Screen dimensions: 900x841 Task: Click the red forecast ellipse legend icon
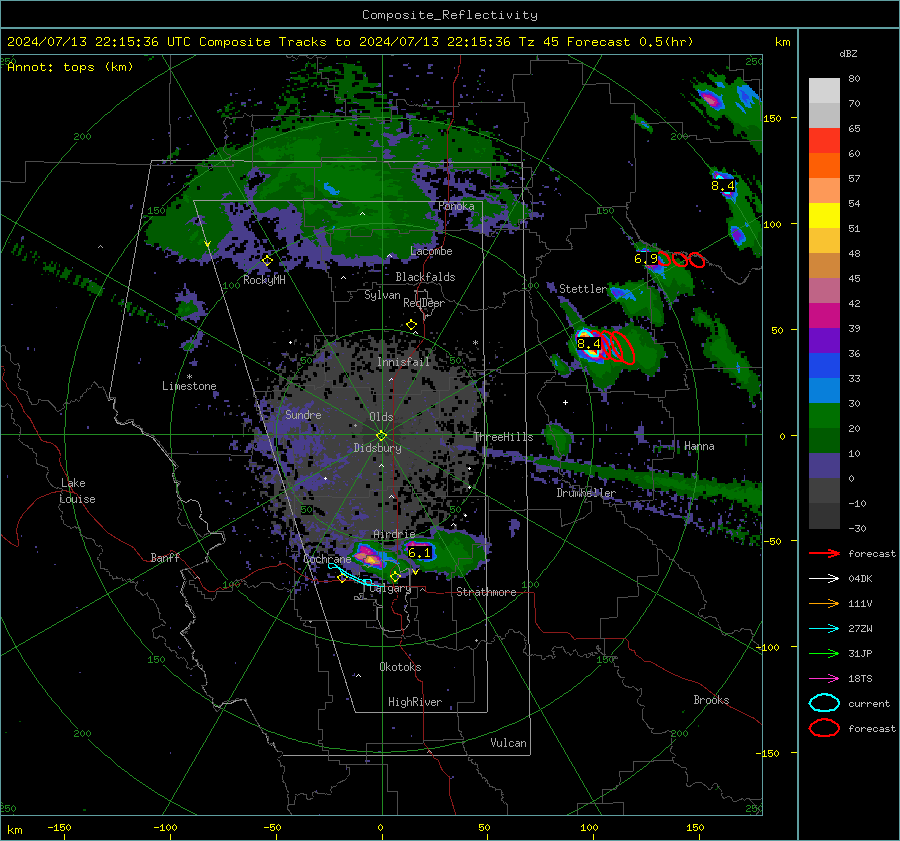[x=824, y=728]
